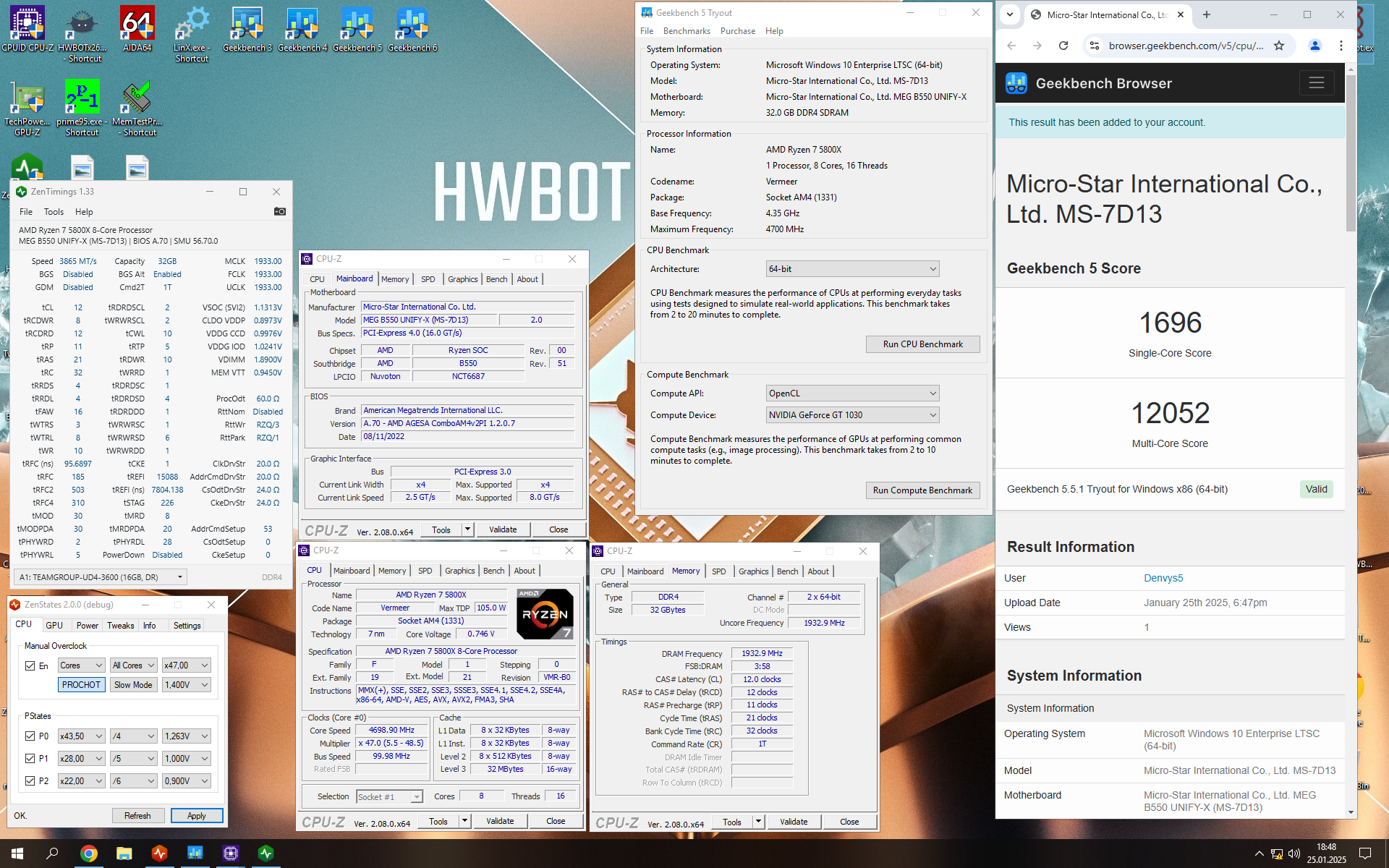
Task: Open the Denvys5 user link
Action: (x=1163, y=578)
